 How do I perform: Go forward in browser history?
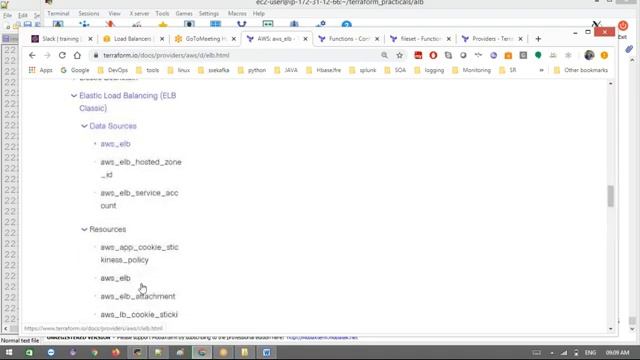coord(47,55)
